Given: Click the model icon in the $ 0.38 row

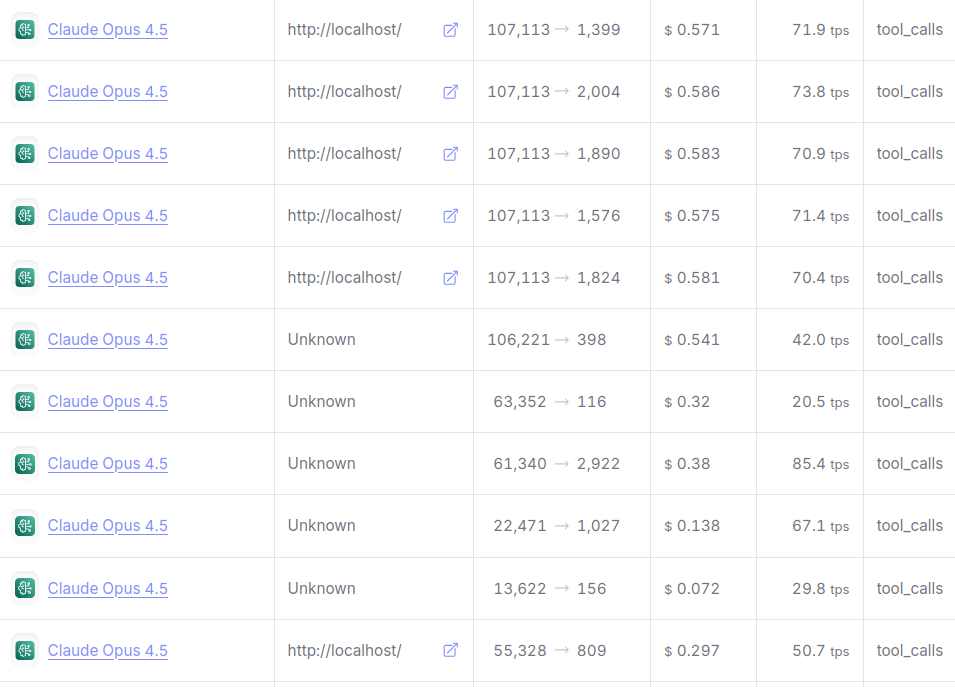Looking at the screenshot, I should pyautogui.click(x=25, y=463).
